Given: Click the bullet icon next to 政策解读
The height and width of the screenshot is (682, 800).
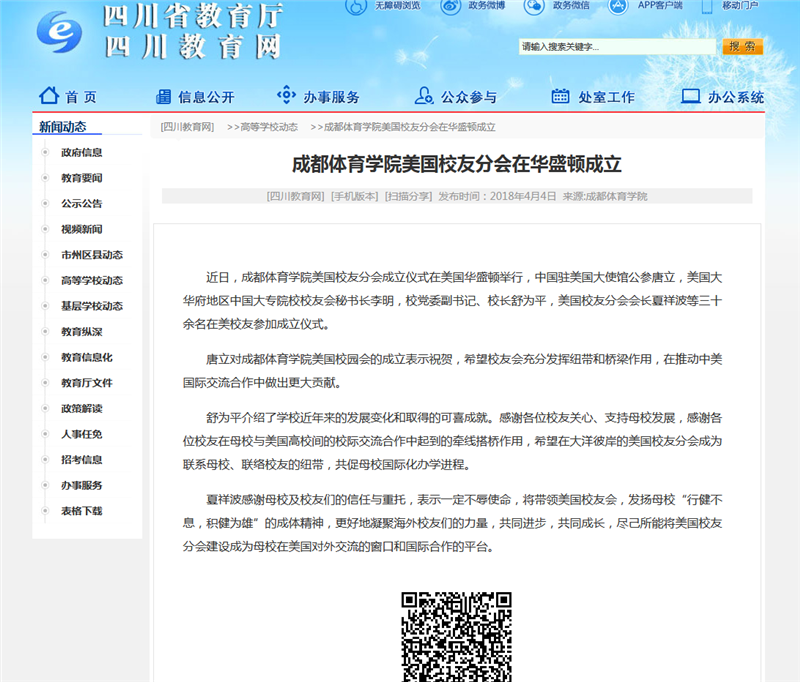Looking at the screenshot, I should tap(45, 408).
